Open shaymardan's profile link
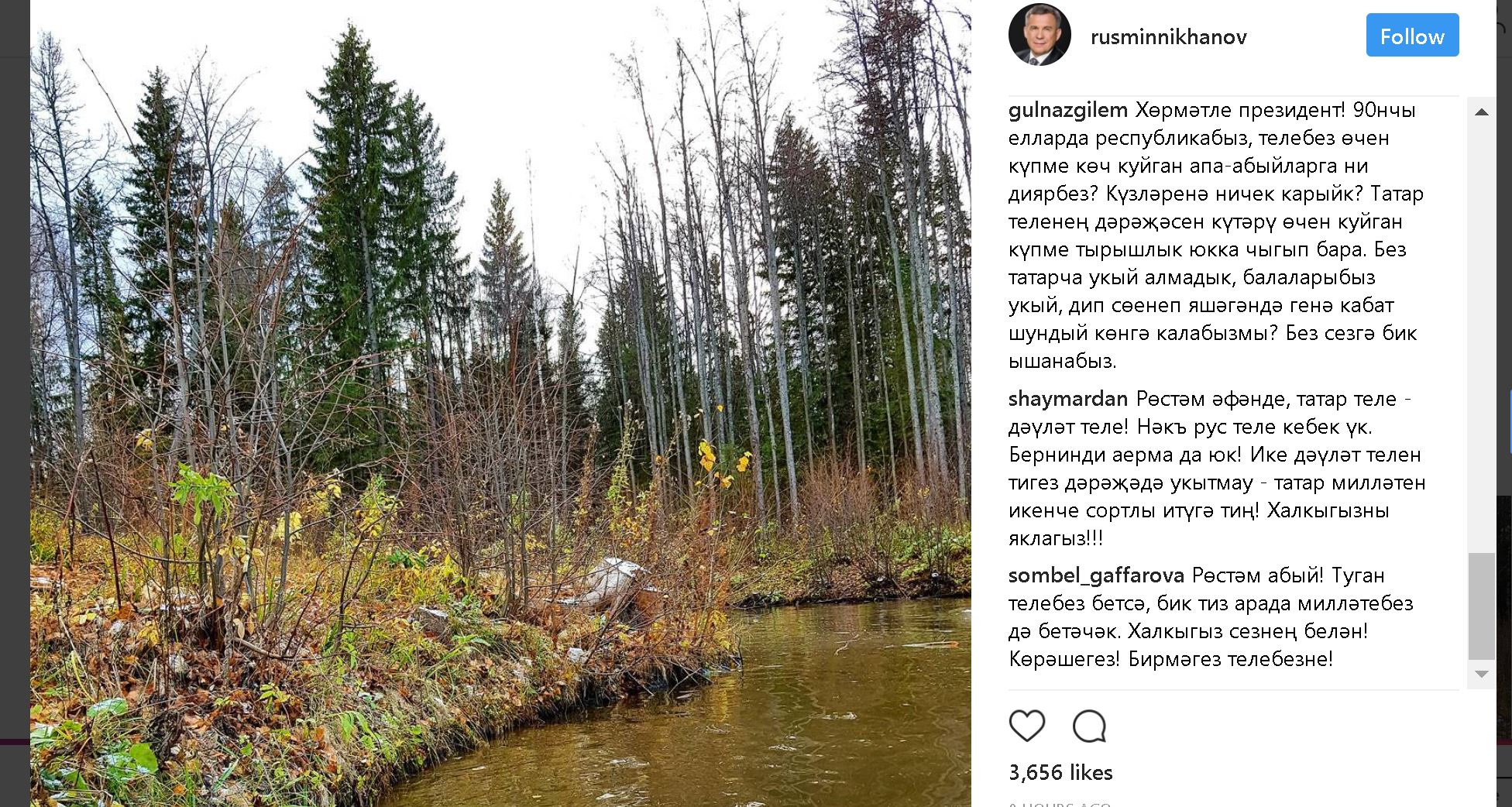 [x=1067, y=400]
